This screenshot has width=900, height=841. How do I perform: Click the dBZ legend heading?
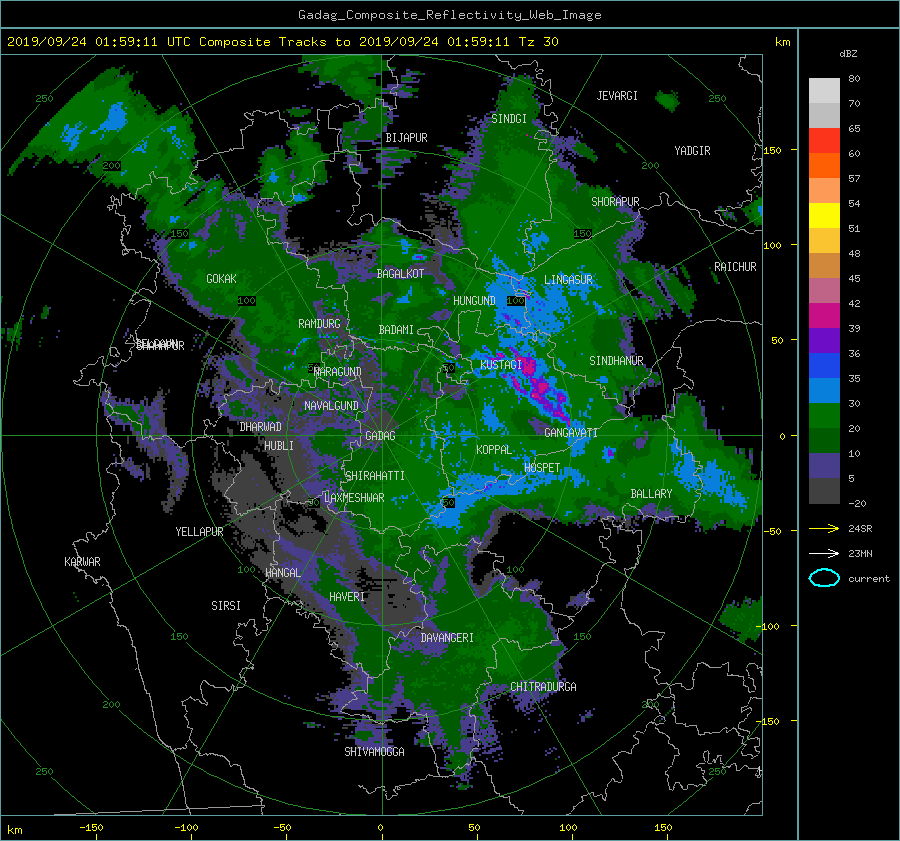pyautogui.click(x=848, y=54)
